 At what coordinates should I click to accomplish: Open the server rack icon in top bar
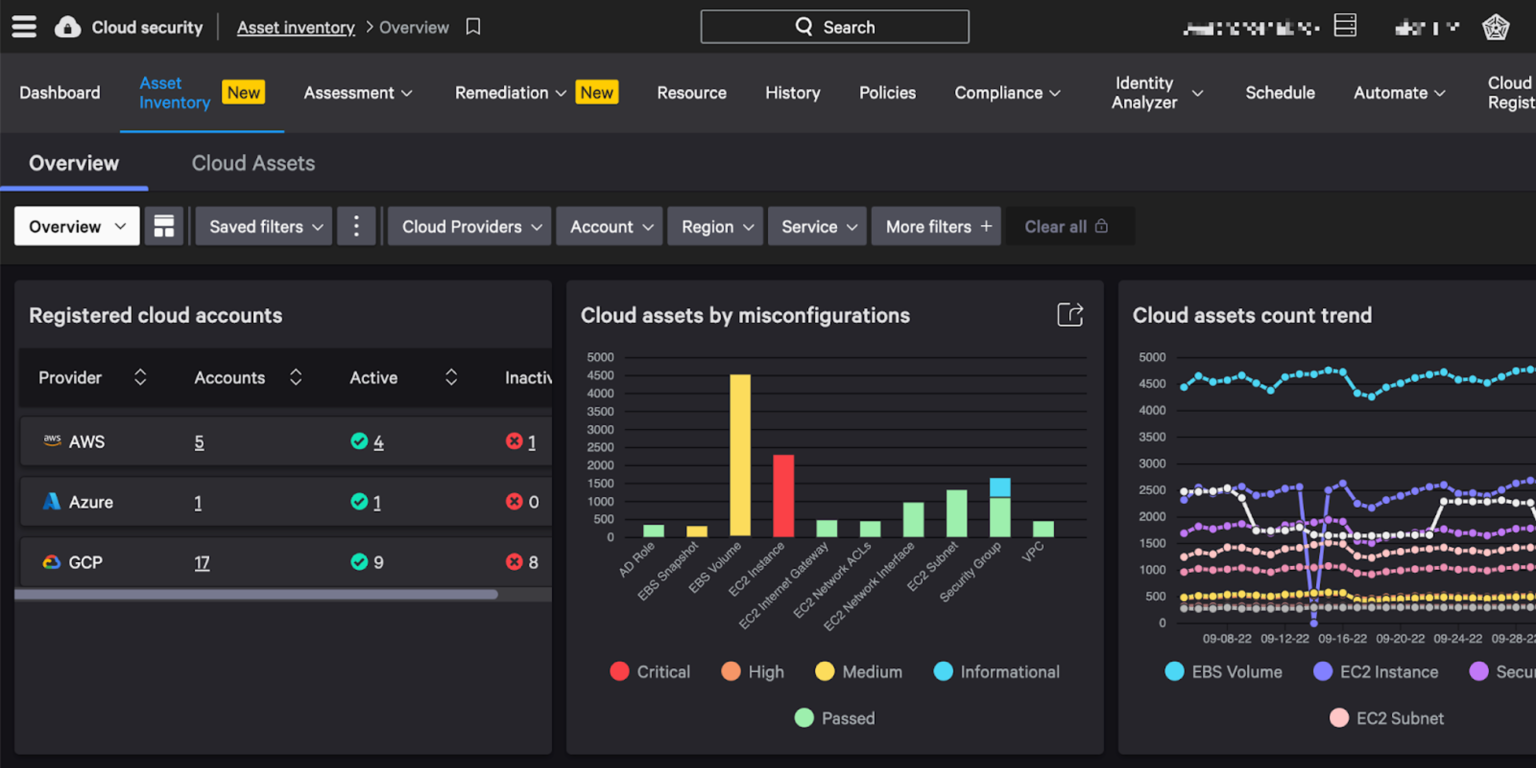click(1345, 25)
